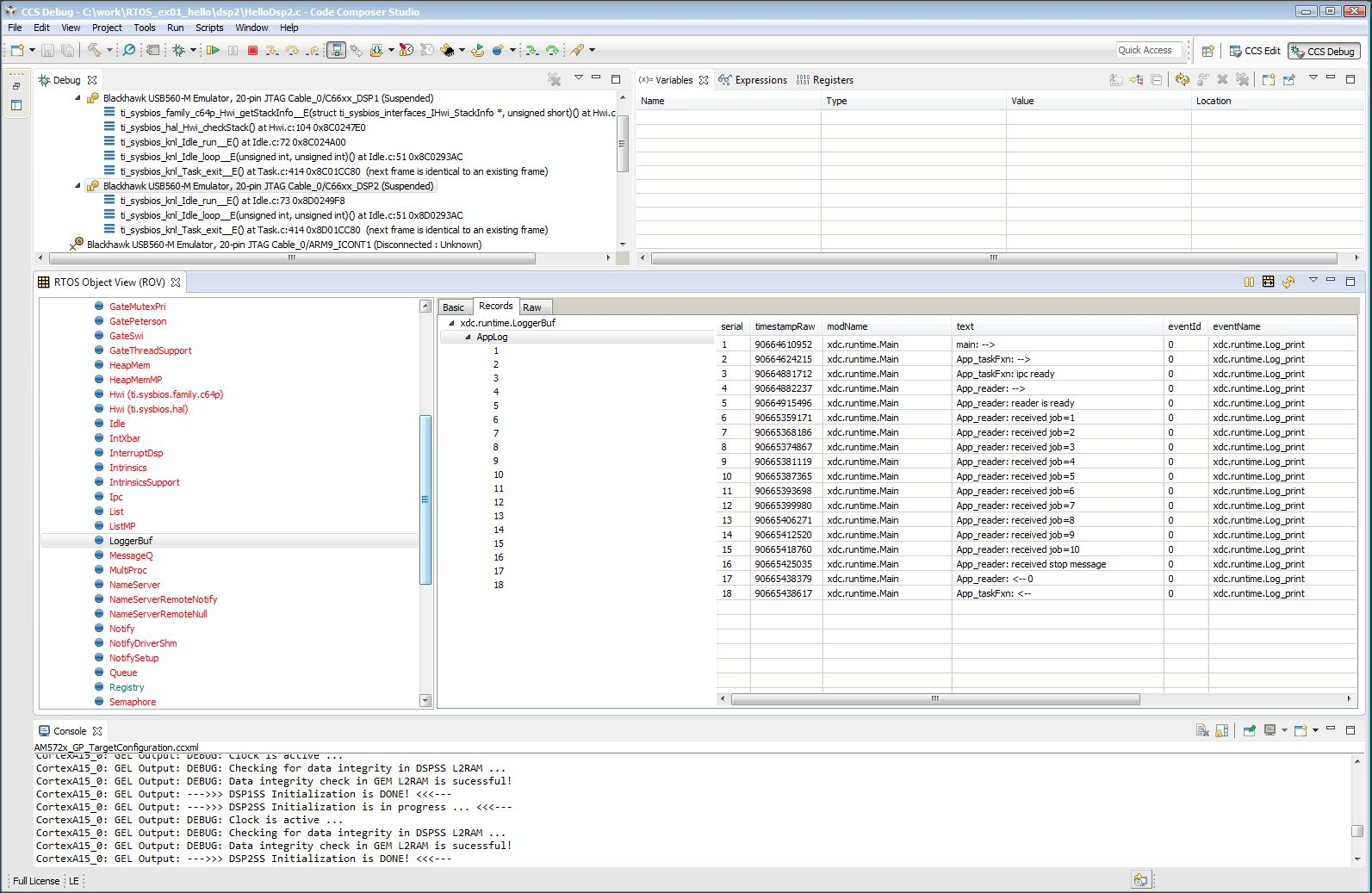Click the Open Perspective icon
1372x893 pixels.
(1207, 52)
